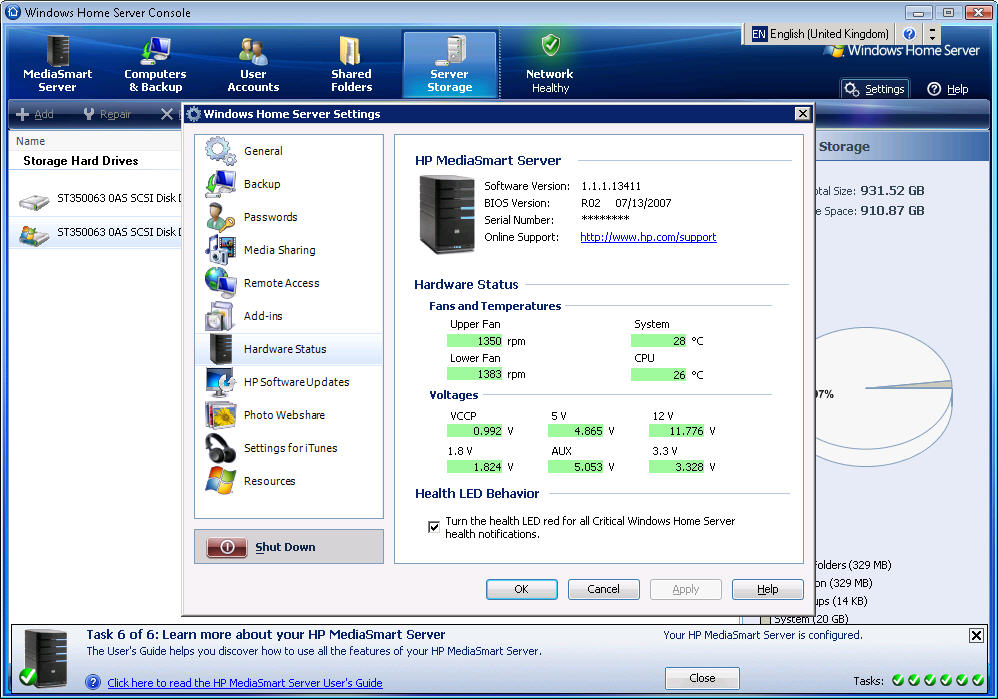Toggle health LED red notification checkbox
Screen dimensions: 998x699
[433, 527]
